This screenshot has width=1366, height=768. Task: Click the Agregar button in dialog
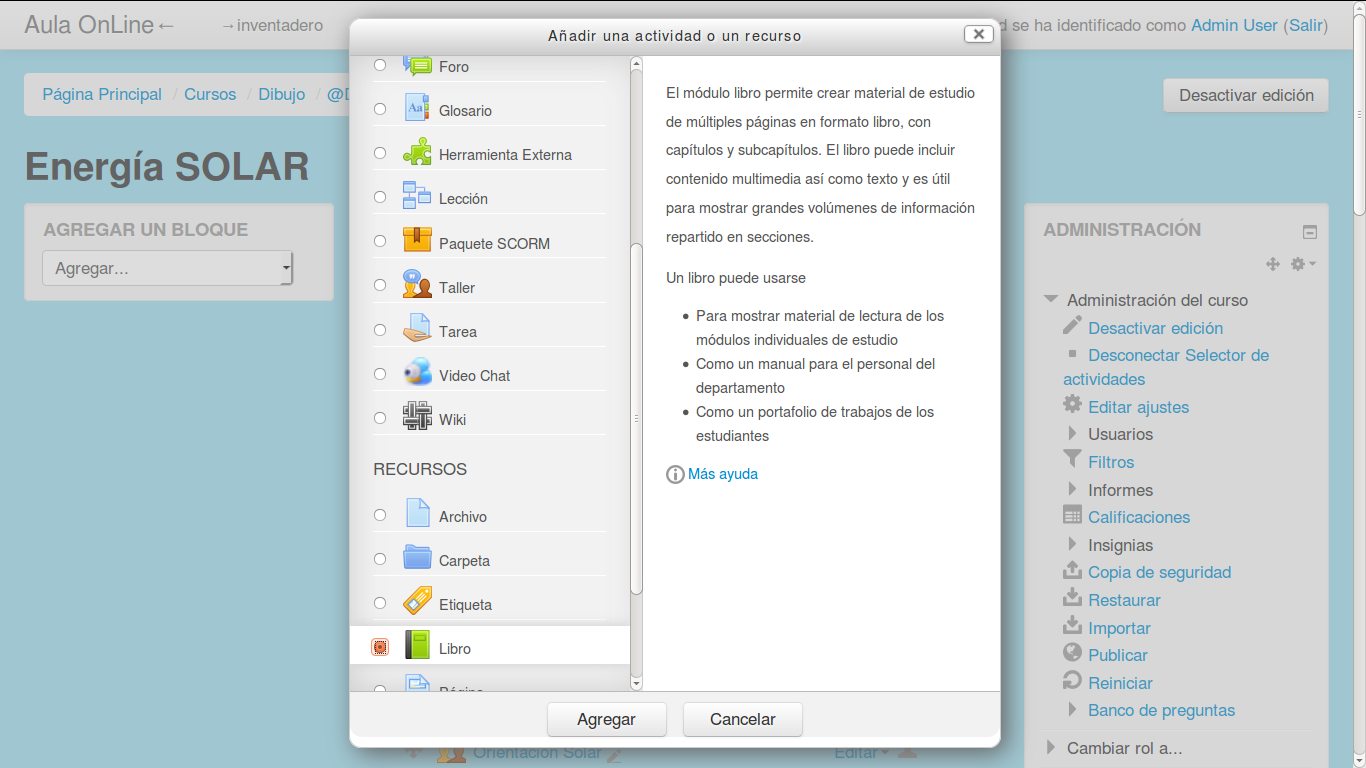(607, 719)
